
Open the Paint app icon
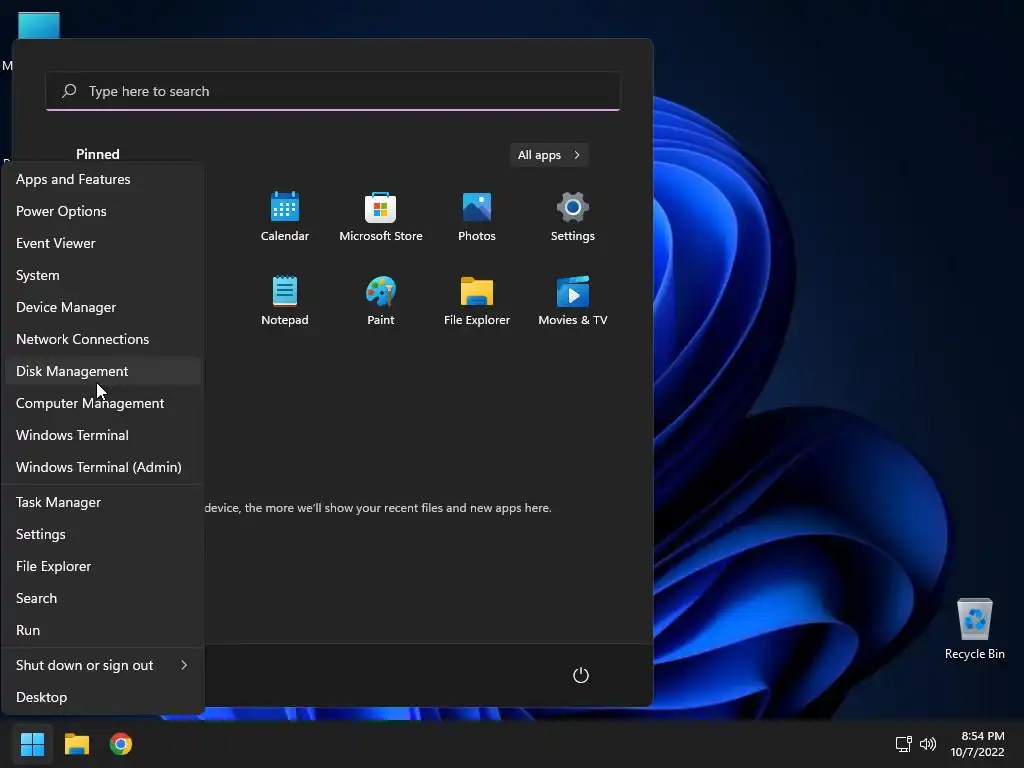pyautogui.click(x=381, y=291)
